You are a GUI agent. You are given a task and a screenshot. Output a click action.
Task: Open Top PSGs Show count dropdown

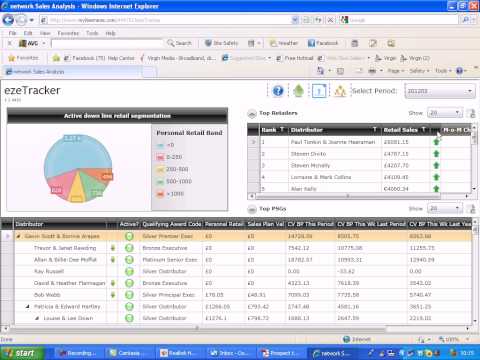click(x=444, y=209)
